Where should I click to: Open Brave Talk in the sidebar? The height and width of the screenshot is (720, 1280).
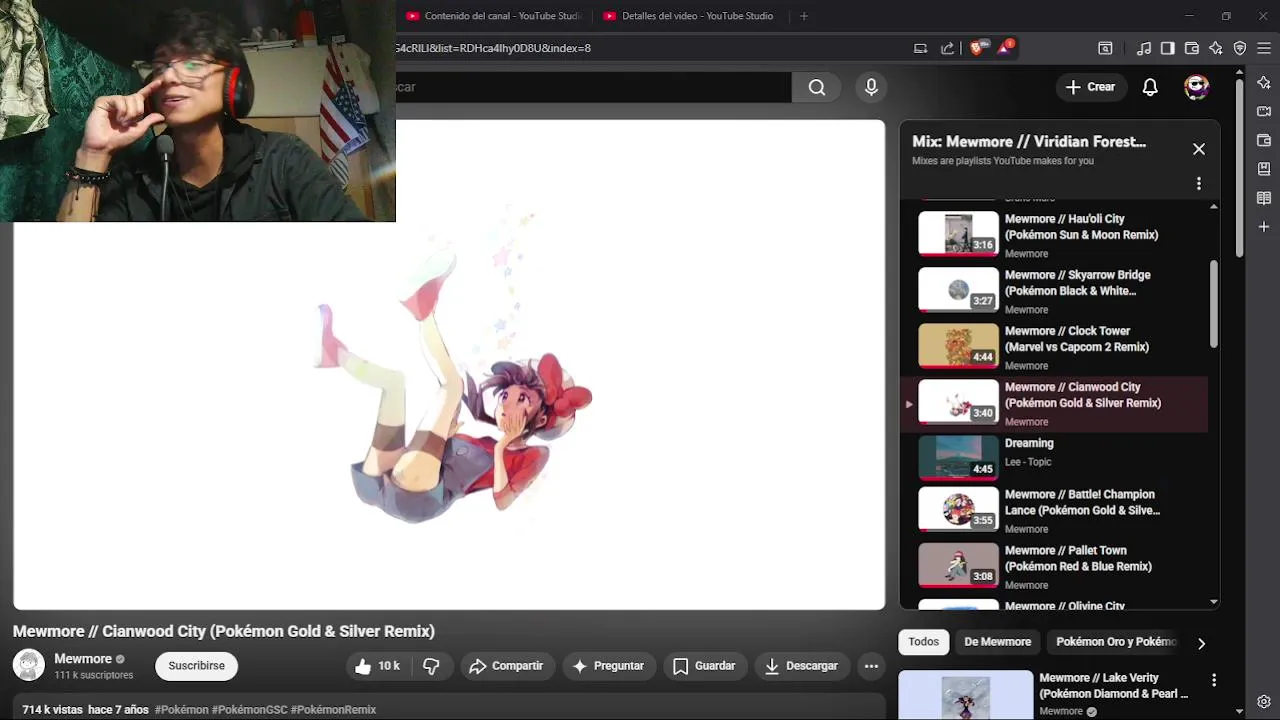tap(1264, 111)
